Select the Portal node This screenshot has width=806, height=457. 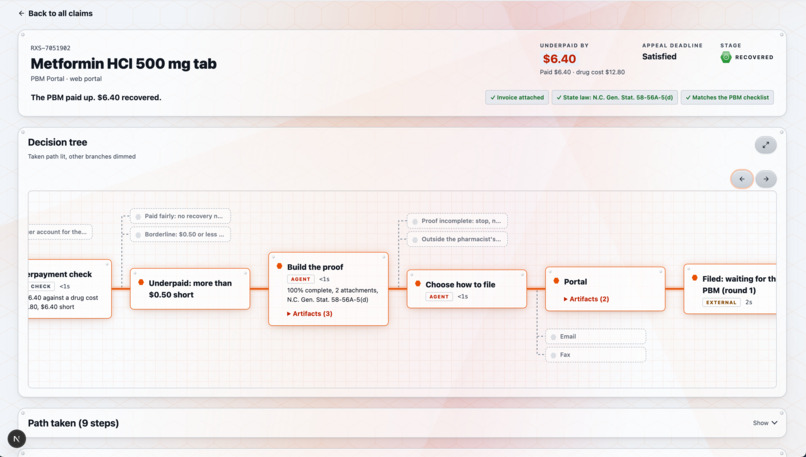point(605,289)
